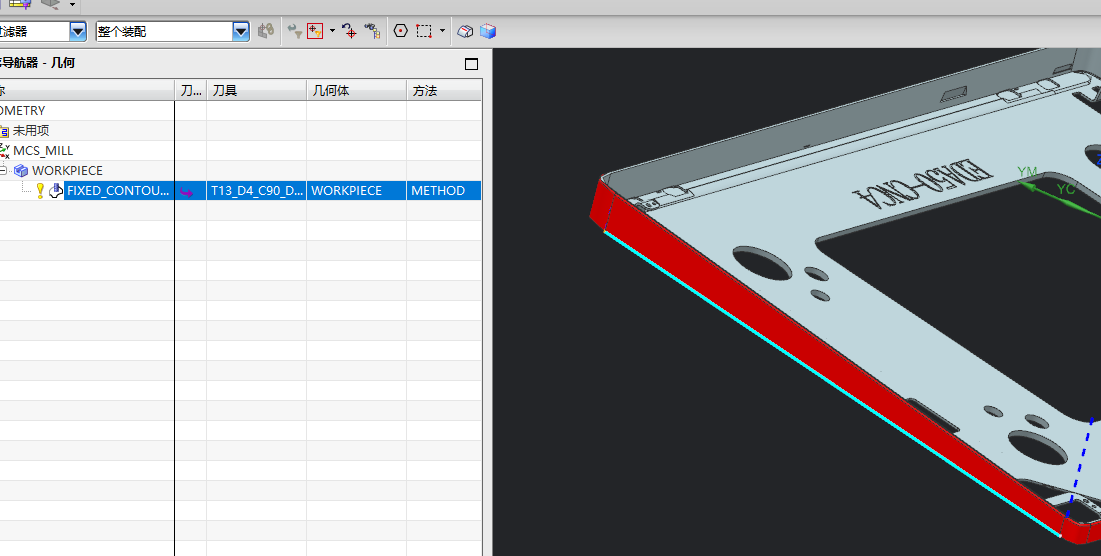The width and height of the screenshot is (1101, 556).
Task: Open the selection filter dropdown arrow
Action: click(x=78, y=32)
